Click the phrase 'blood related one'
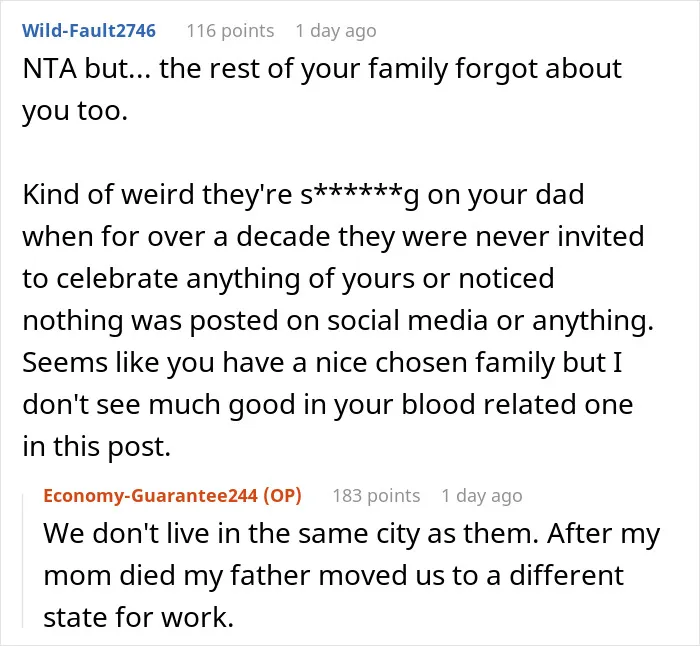The width and height of the screenshot is (700, 646). (517, 404)
